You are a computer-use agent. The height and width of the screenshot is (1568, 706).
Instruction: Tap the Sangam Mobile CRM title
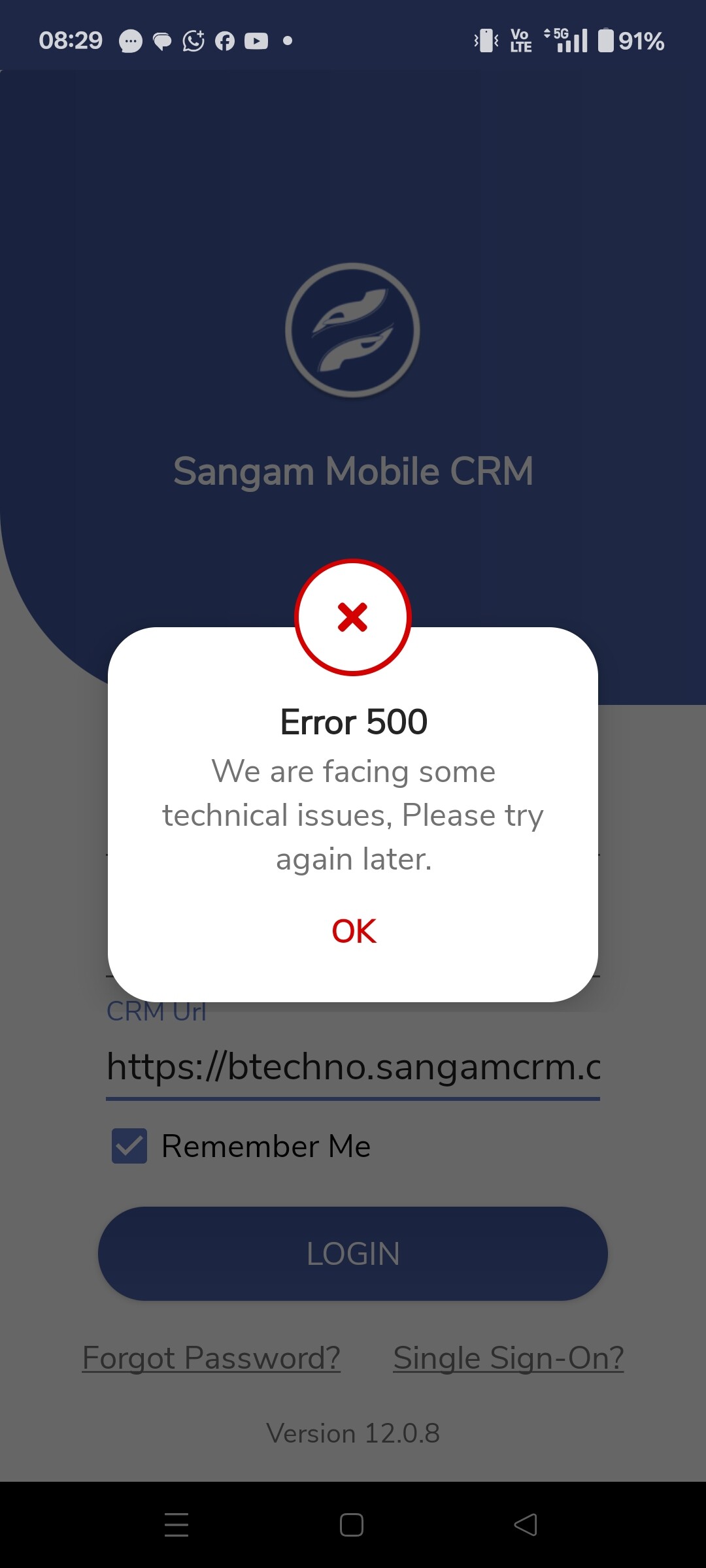pos(353,472)
